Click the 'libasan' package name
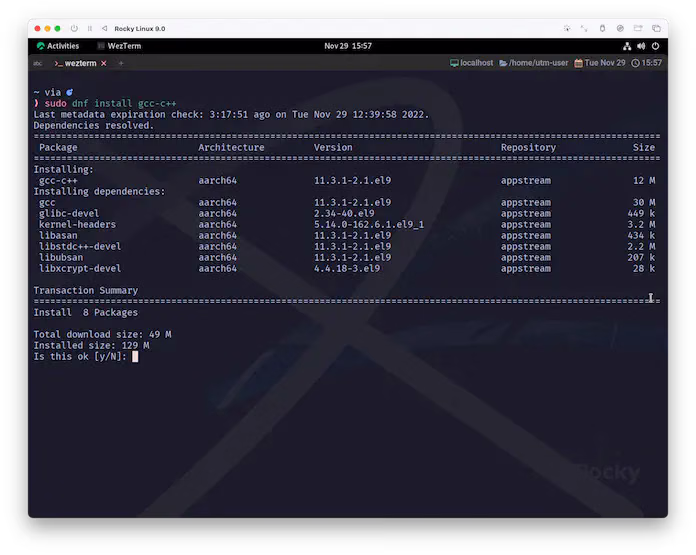696x555 pixels. click(x=58, y=235)
